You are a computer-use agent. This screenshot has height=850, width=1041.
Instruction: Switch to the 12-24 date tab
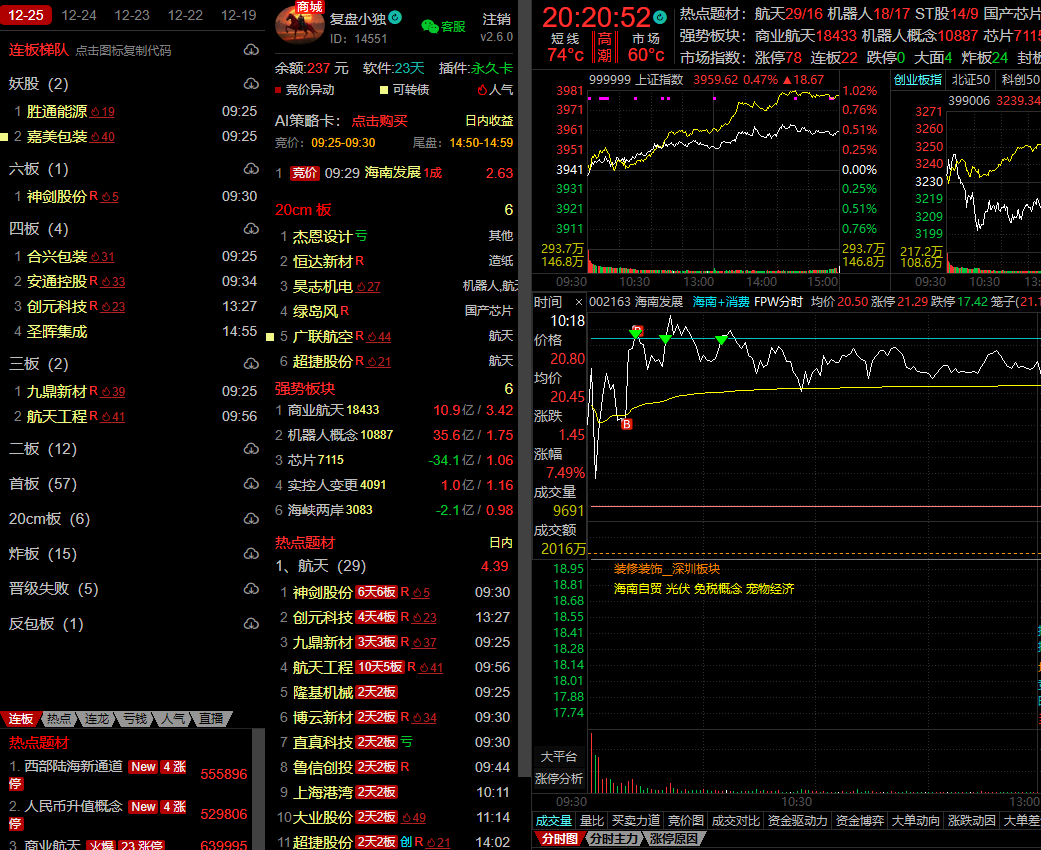(79, 15)
